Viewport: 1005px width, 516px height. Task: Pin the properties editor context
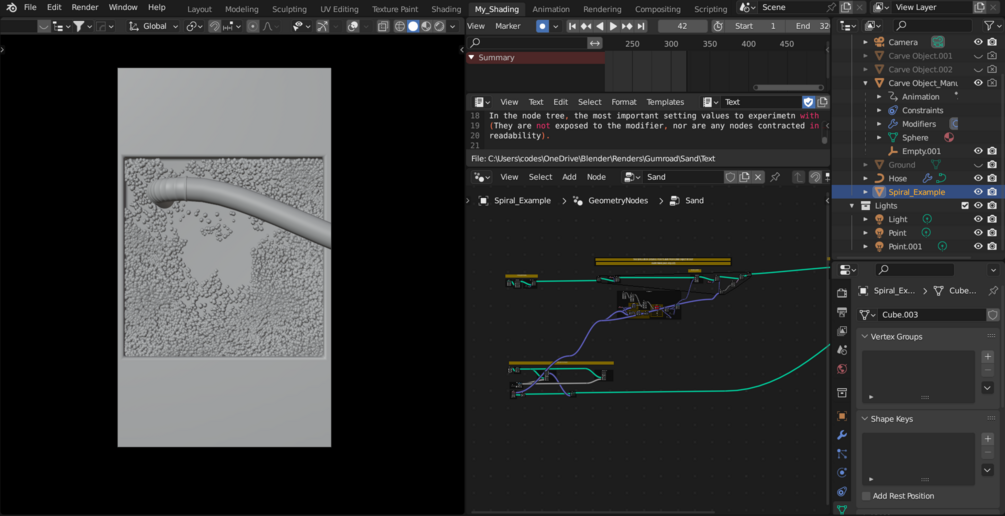point(993,290)
